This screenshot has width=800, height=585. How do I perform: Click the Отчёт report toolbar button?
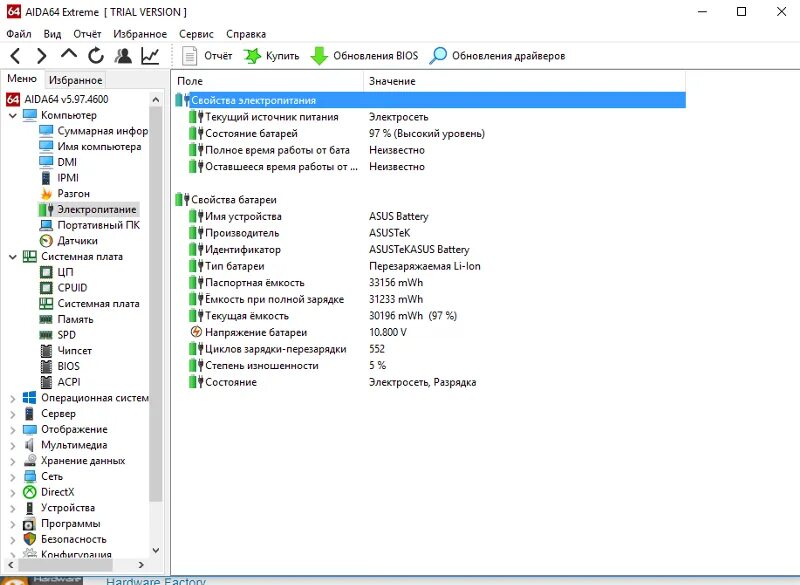207,56
